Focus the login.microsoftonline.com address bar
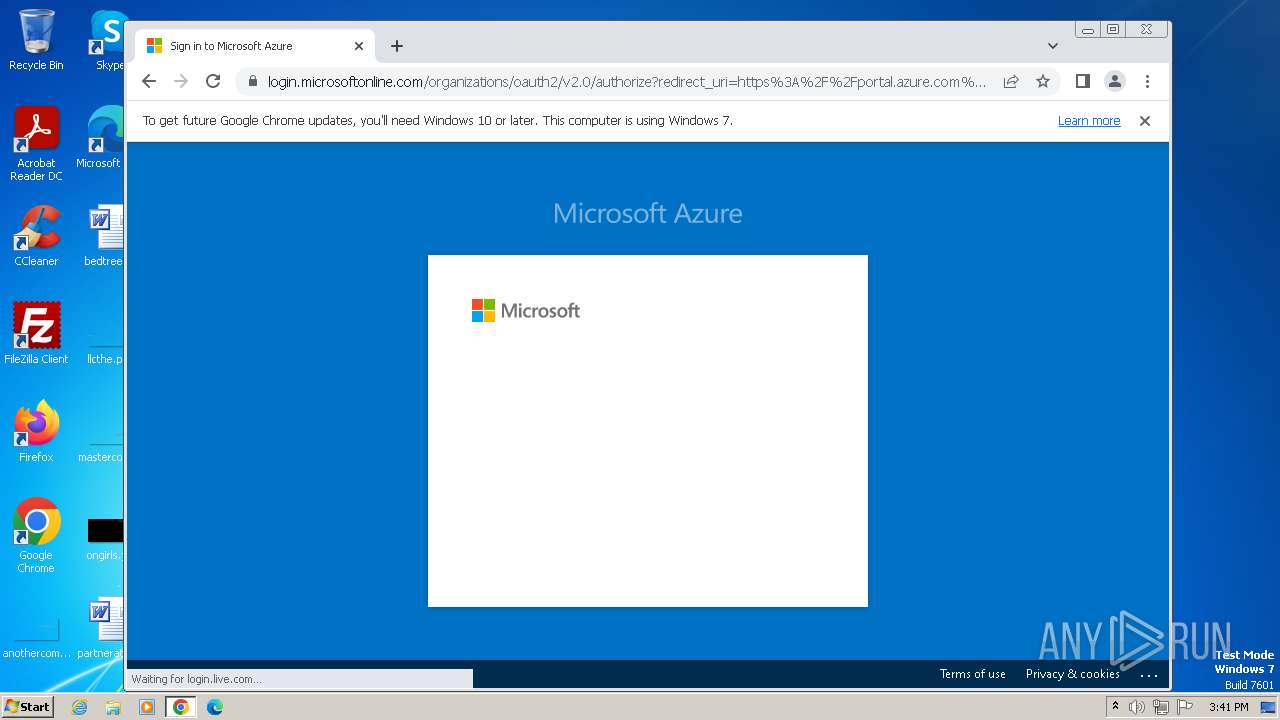1280x720 pixels. click(x=626, y=81)
